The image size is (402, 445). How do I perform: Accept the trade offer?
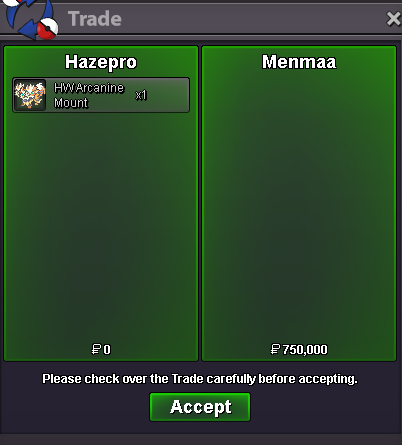(x=200, y=407)
